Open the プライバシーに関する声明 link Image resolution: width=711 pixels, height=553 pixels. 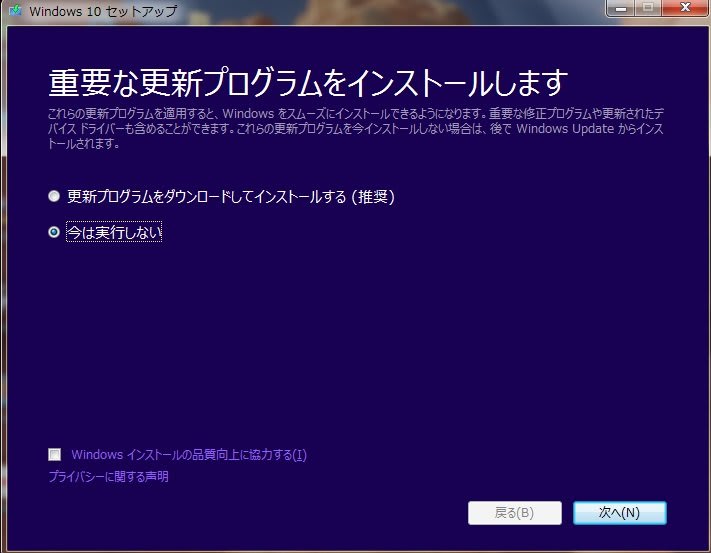(108, 477)
